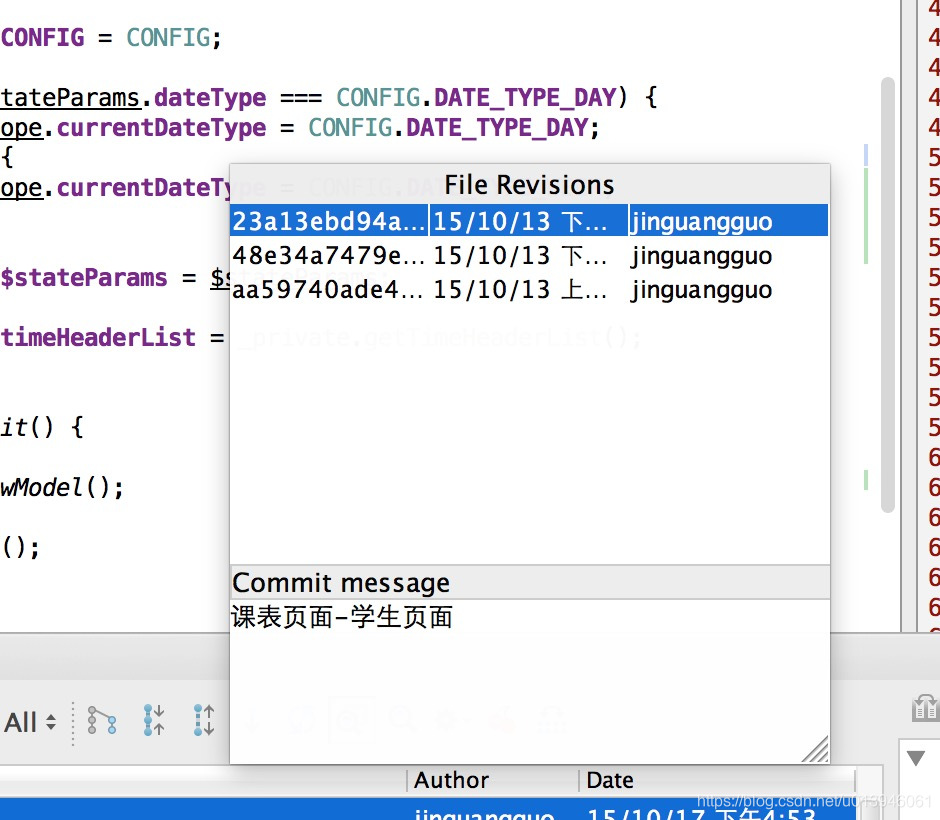940x820 pixels.
Task: Select revision aa59740ade4 in File Revisions
Action: 529,290
